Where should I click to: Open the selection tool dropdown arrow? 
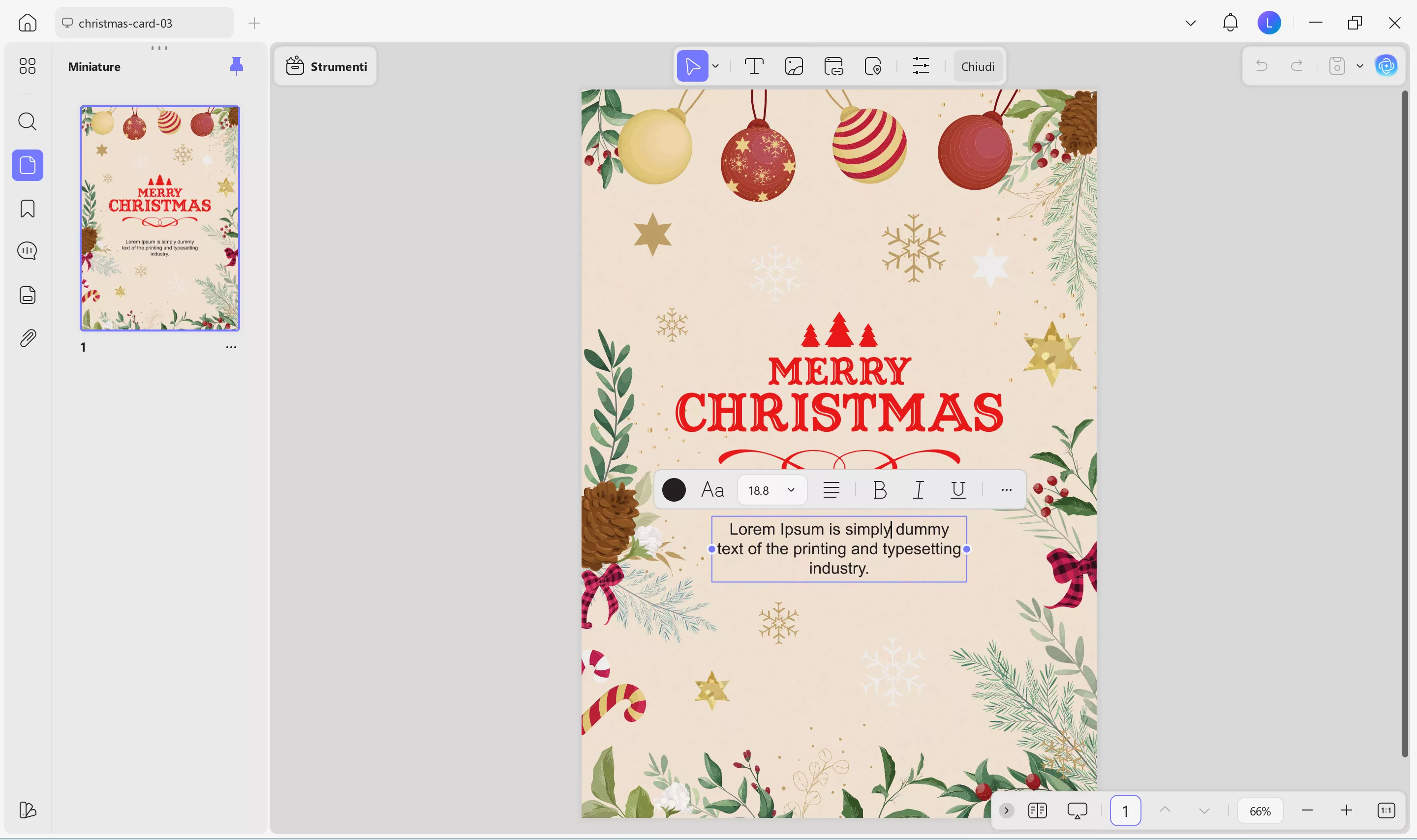coord(715,66)
